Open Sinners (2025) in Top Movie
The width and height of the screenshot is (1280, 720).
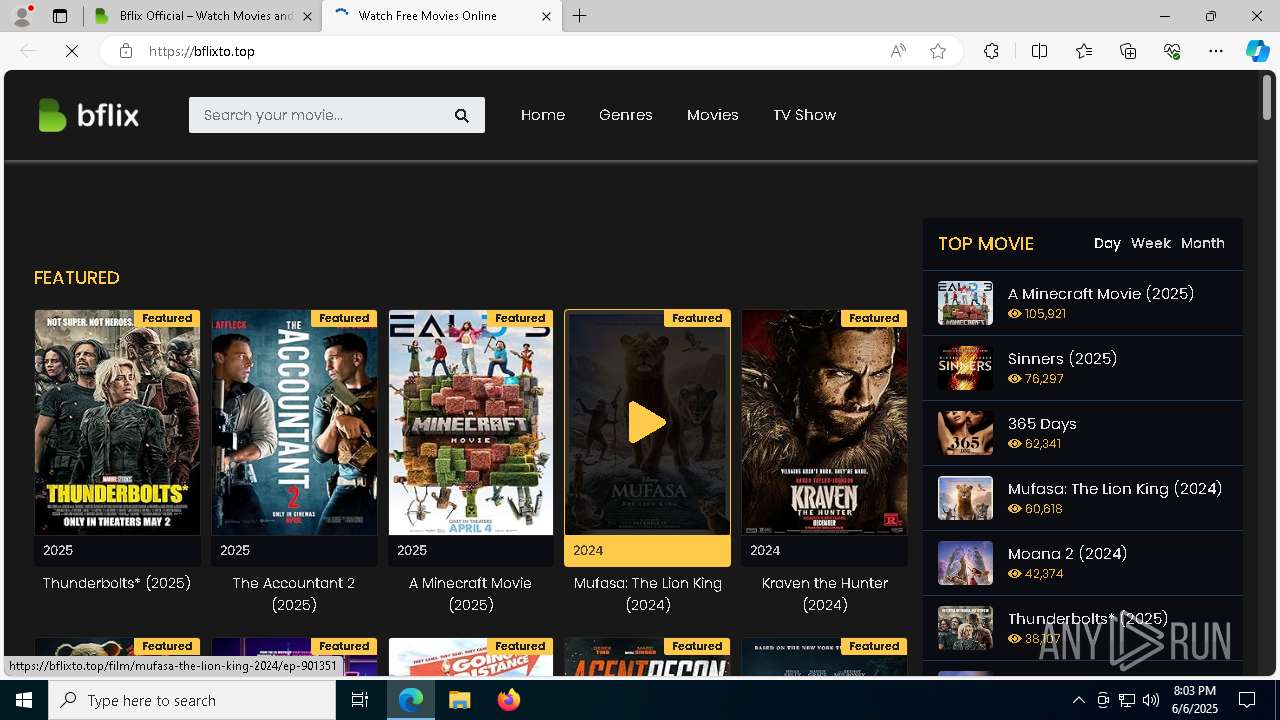(1062, 358)
